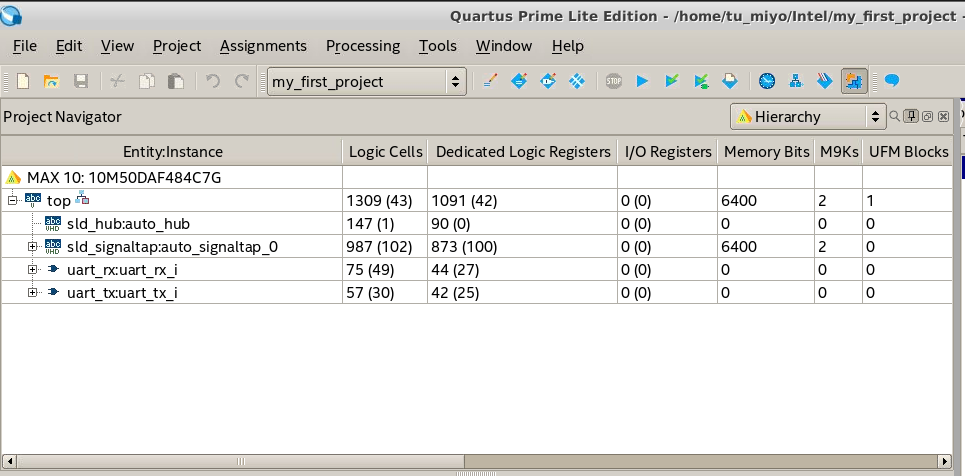Click the Project Navigator search magnifier icon
965x476 pixels.
click(894, 116)
